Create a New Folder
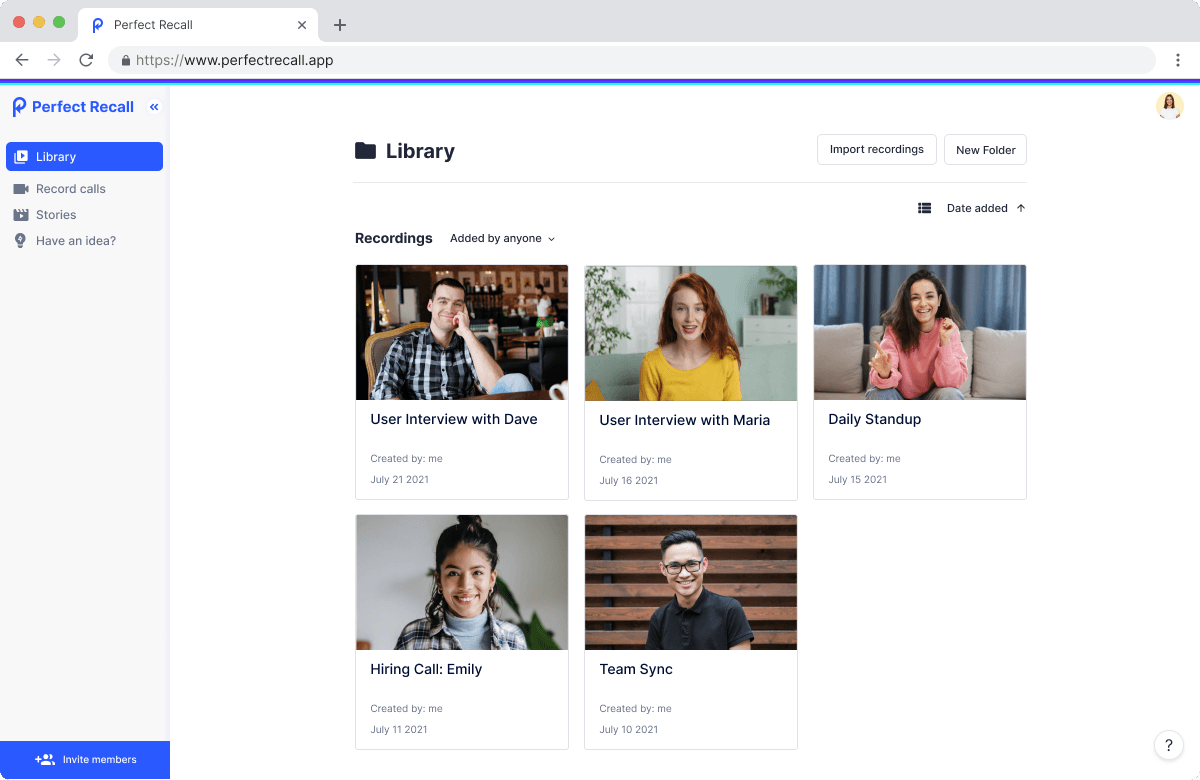This screenshot has height=780, width=1200. pos(985,150)
